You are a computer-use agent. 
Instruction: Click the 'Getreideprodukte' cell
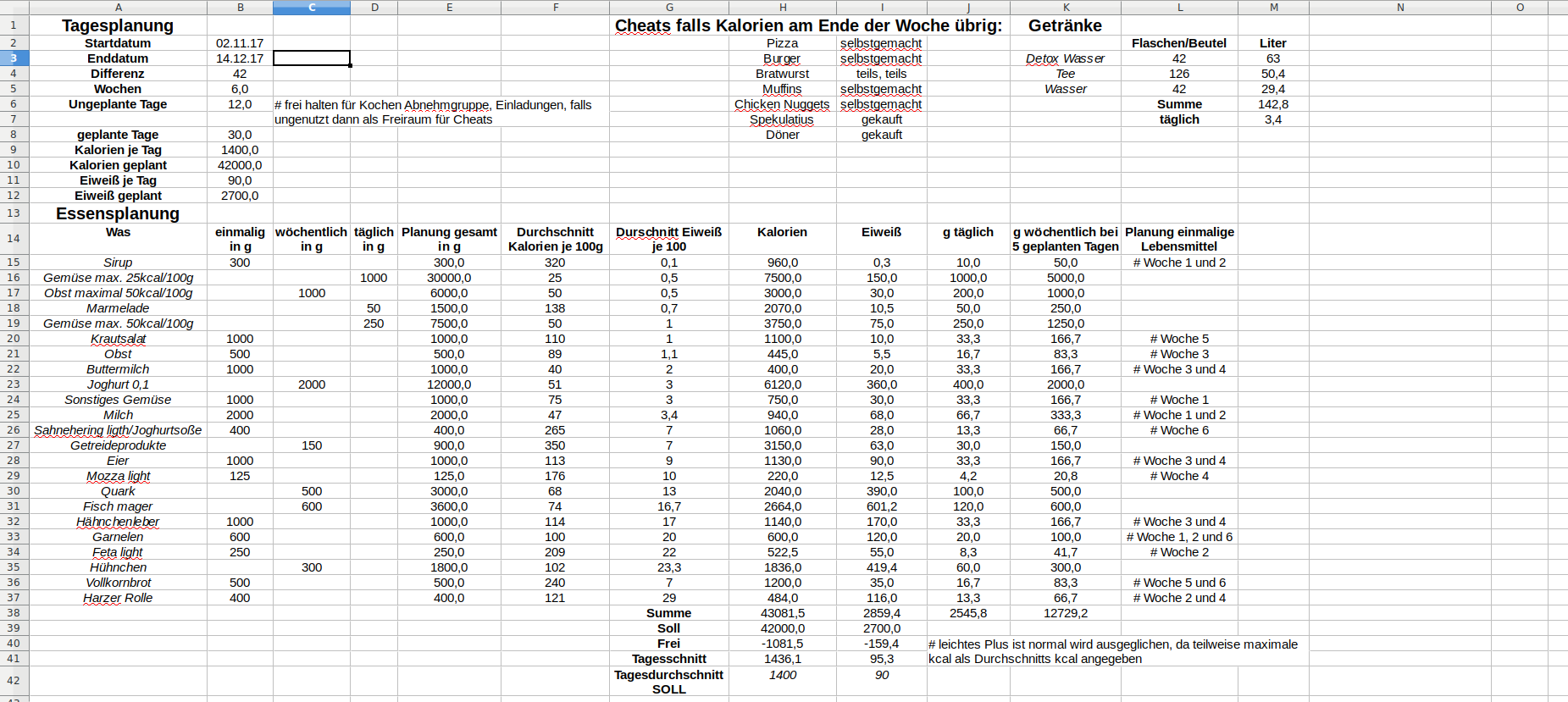[x=118, y=445]
